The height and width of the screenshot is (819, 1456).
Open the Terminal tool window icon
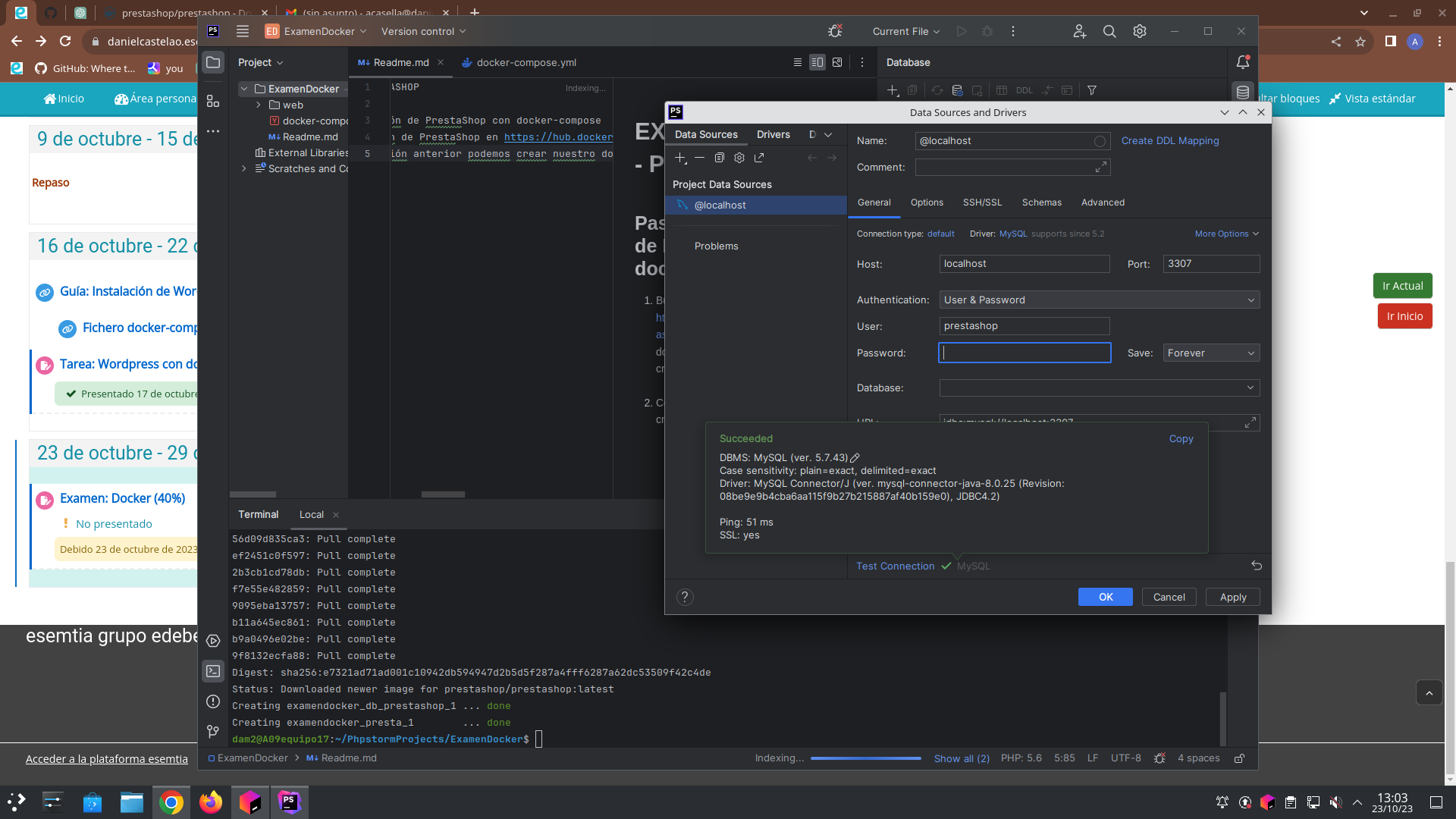pyautogui.click(x=213, y=671)
